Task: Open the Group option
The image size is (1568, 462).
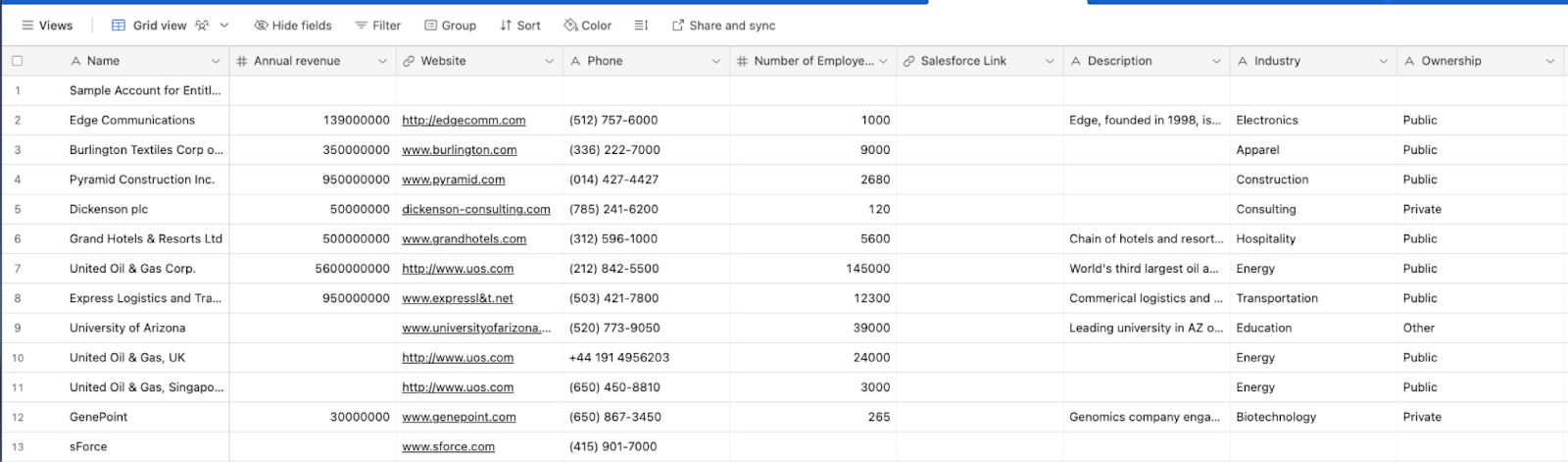Action: point(450,26)
